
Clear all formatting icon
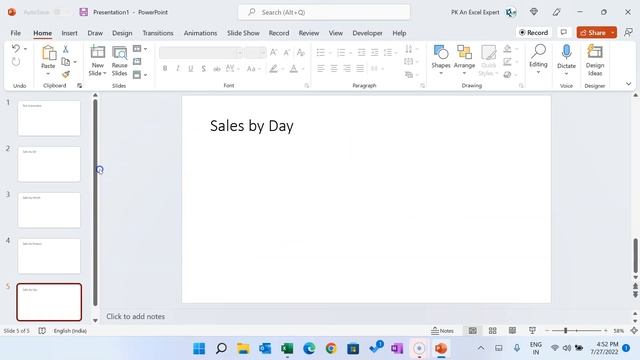coord(301,52)
